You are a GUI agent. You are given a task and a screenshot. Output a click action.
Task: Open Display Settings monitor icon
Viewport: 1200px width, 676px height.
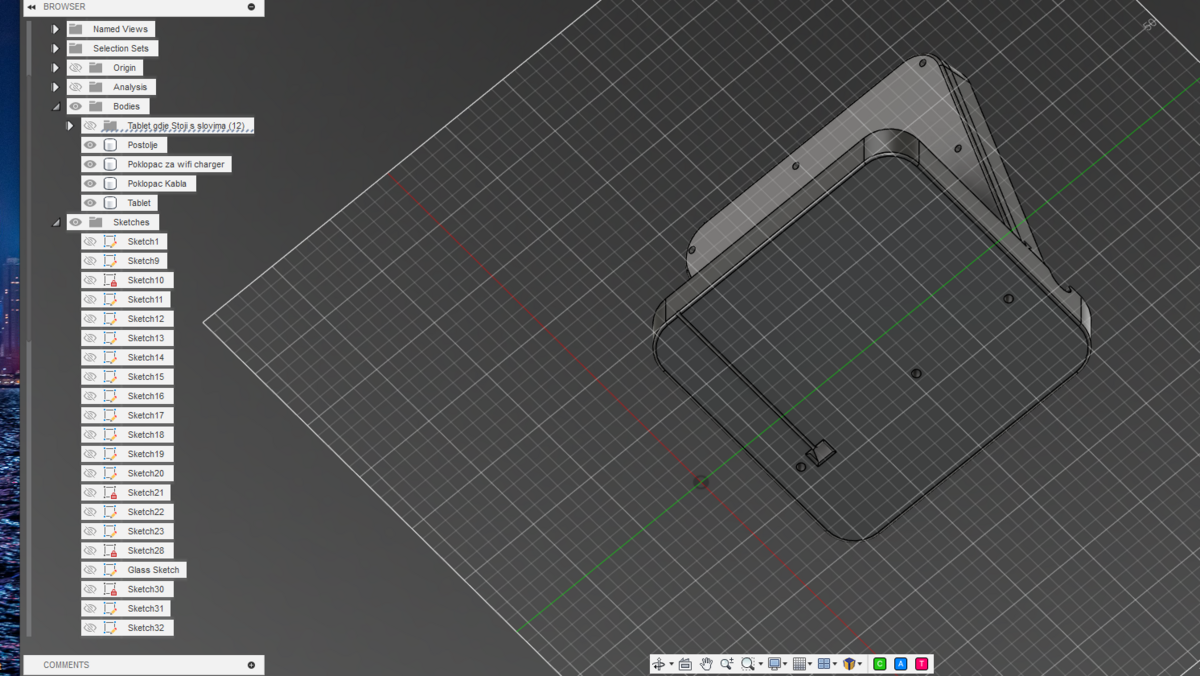774,664
